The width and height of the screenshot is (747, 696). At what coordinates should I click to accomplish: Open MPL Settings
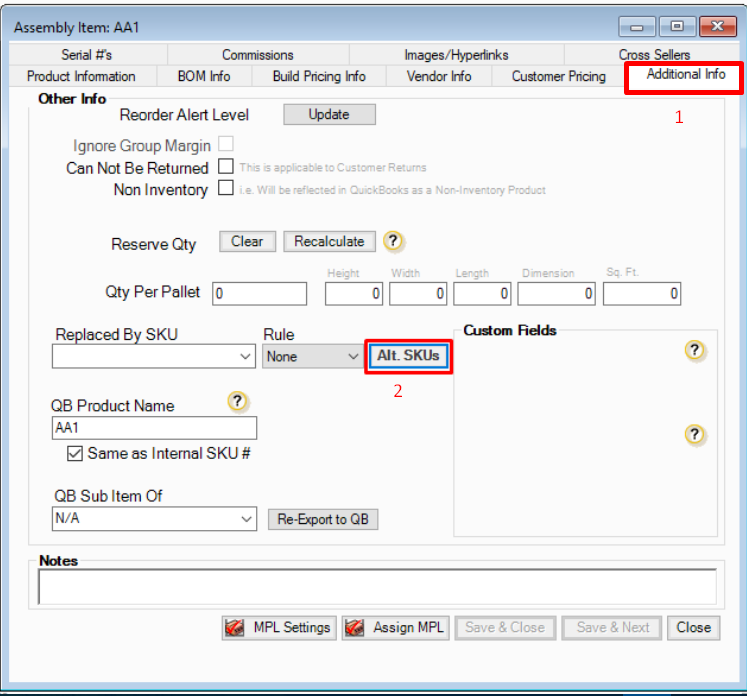(278, 628)
